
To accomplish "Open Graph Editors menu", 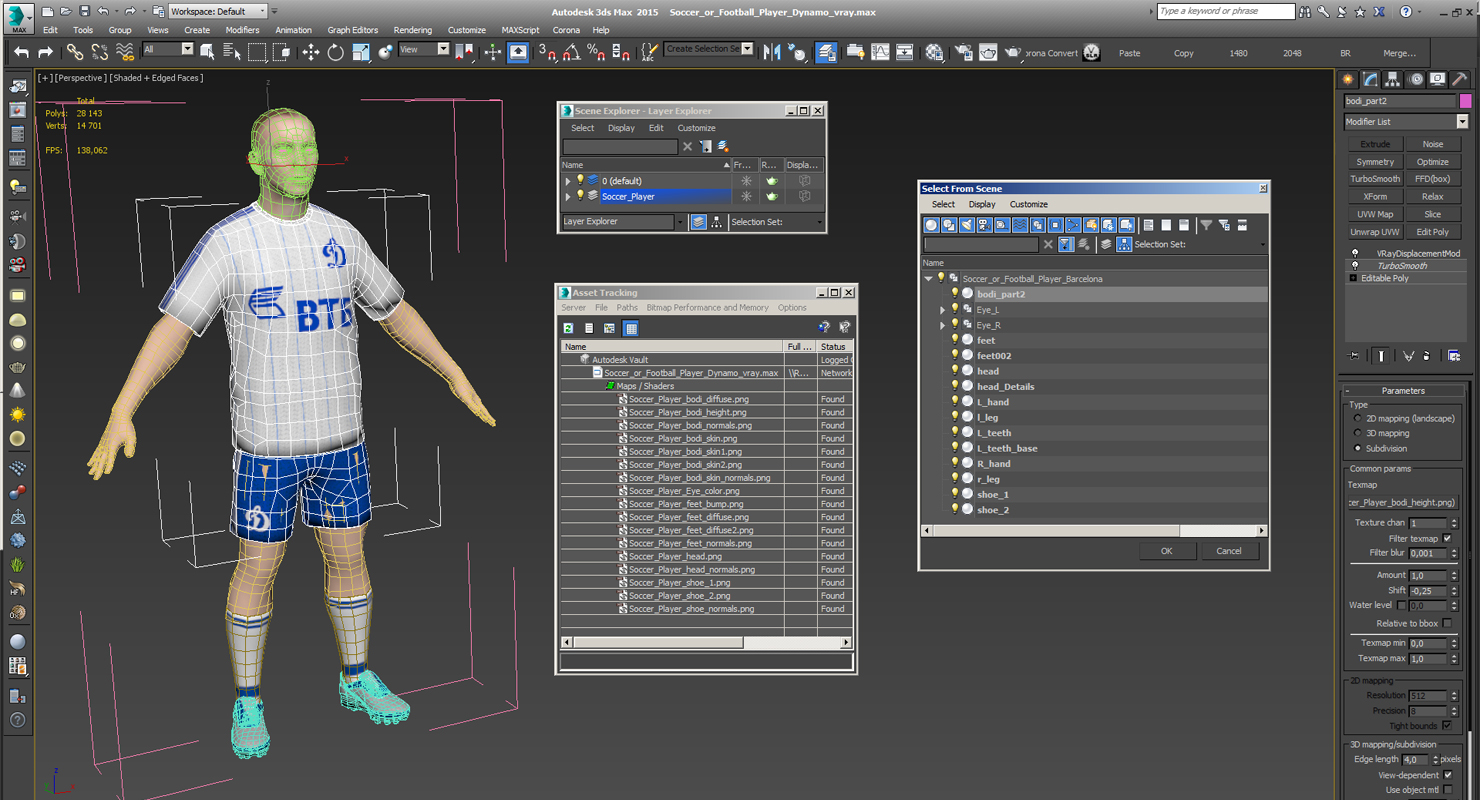I will click(353, 30).
